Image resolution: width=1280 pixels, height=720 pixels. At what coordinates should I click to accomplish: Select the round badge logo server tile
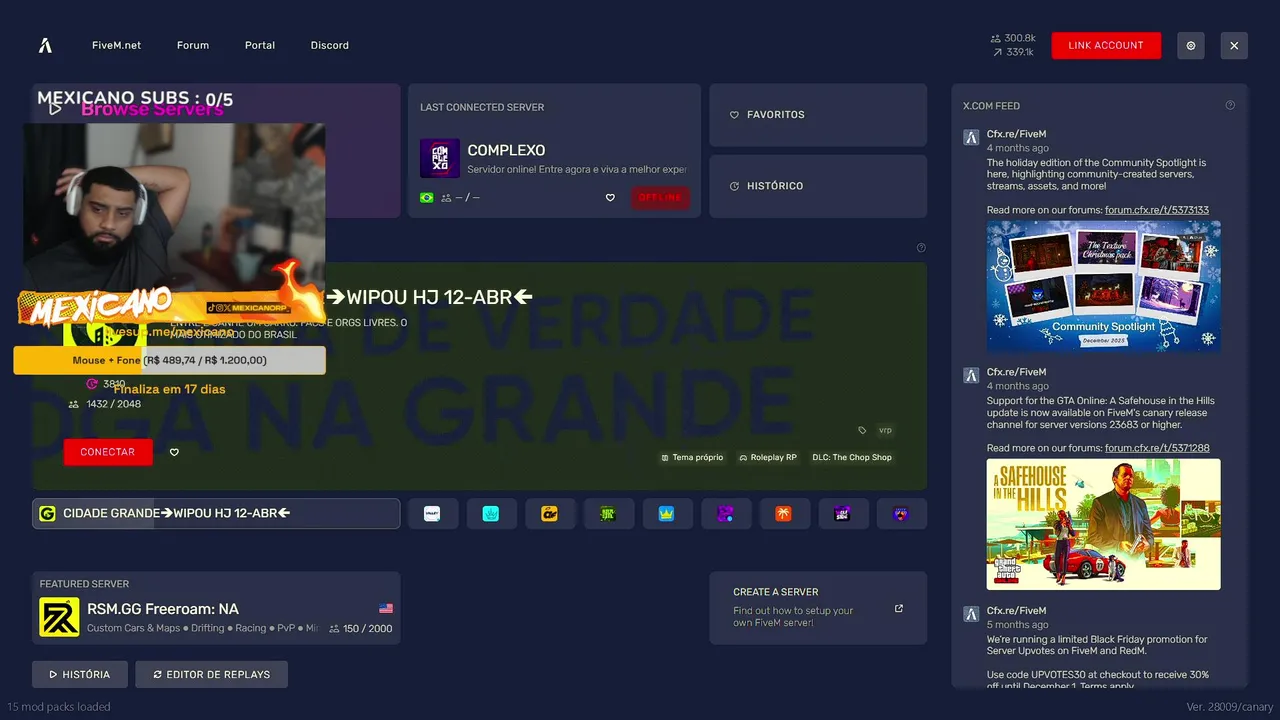pos(901,513)
